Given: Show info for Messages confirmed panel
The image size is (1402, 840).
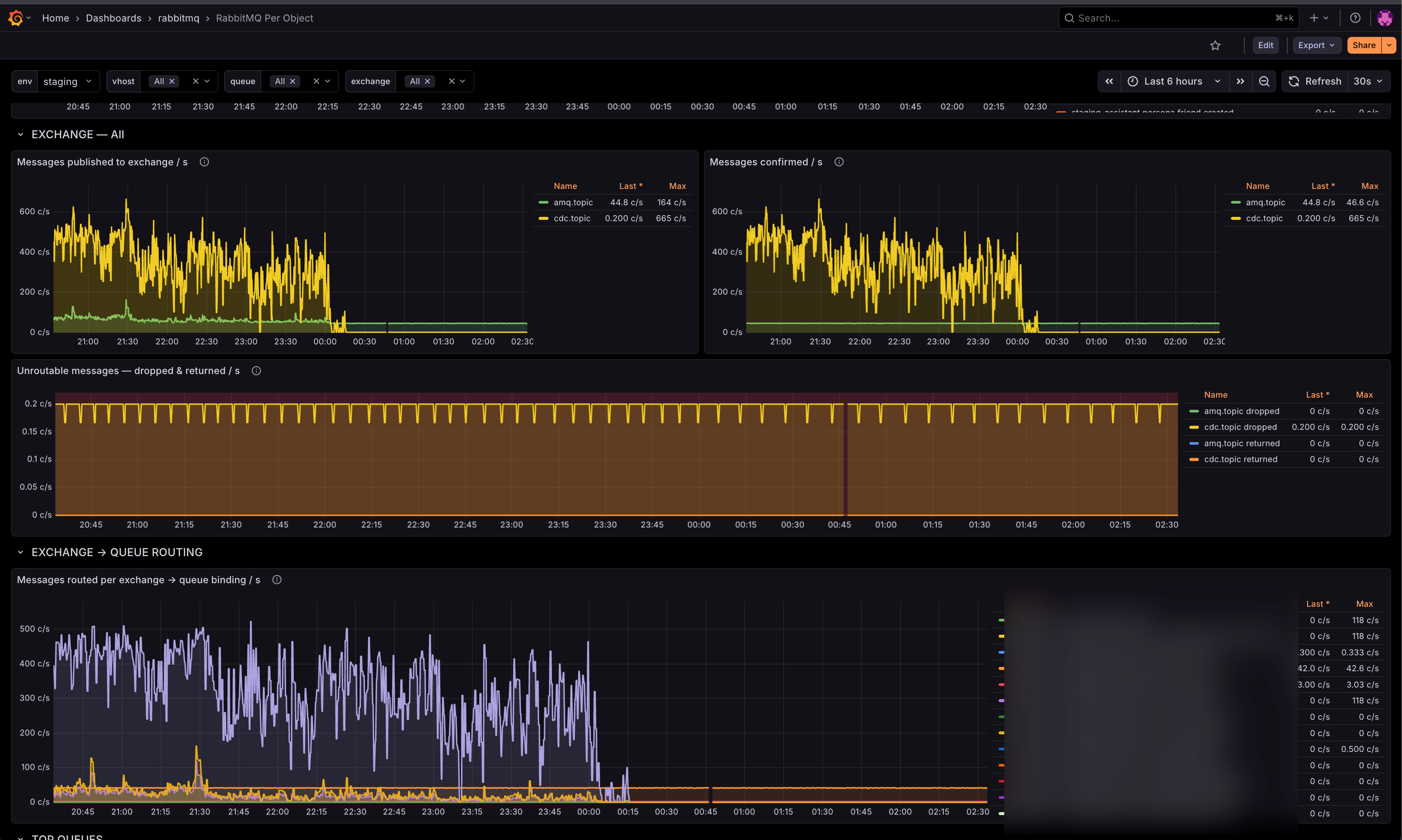Looking at the screenshot, I should (x=839, y=162).
